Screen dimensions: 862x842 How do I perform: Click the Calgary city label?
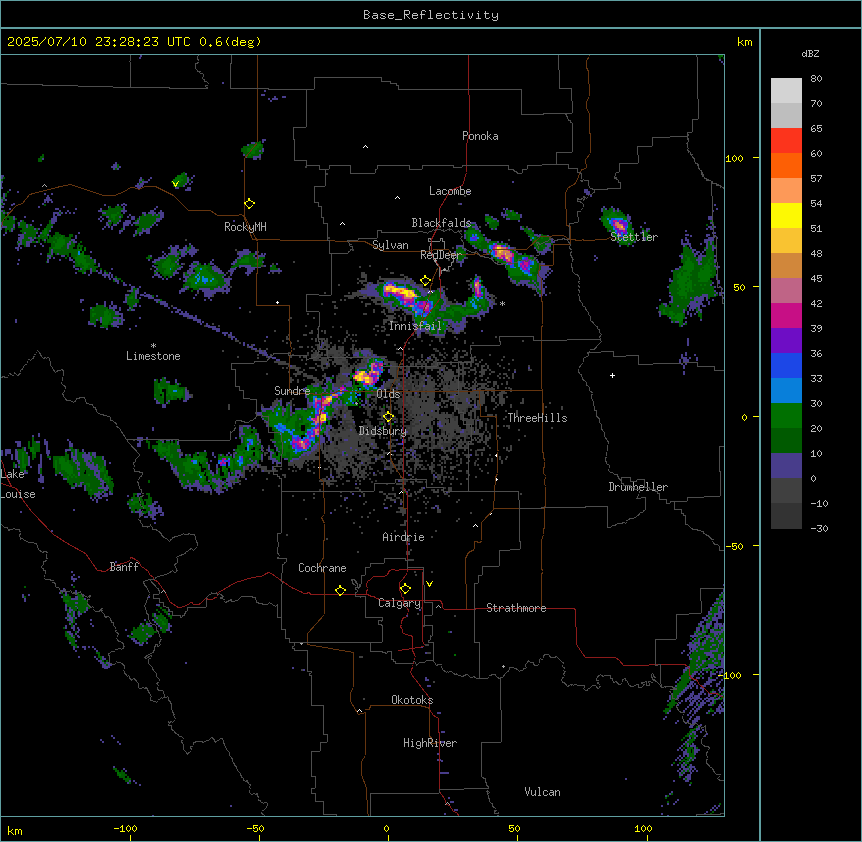tap(399, 603)
